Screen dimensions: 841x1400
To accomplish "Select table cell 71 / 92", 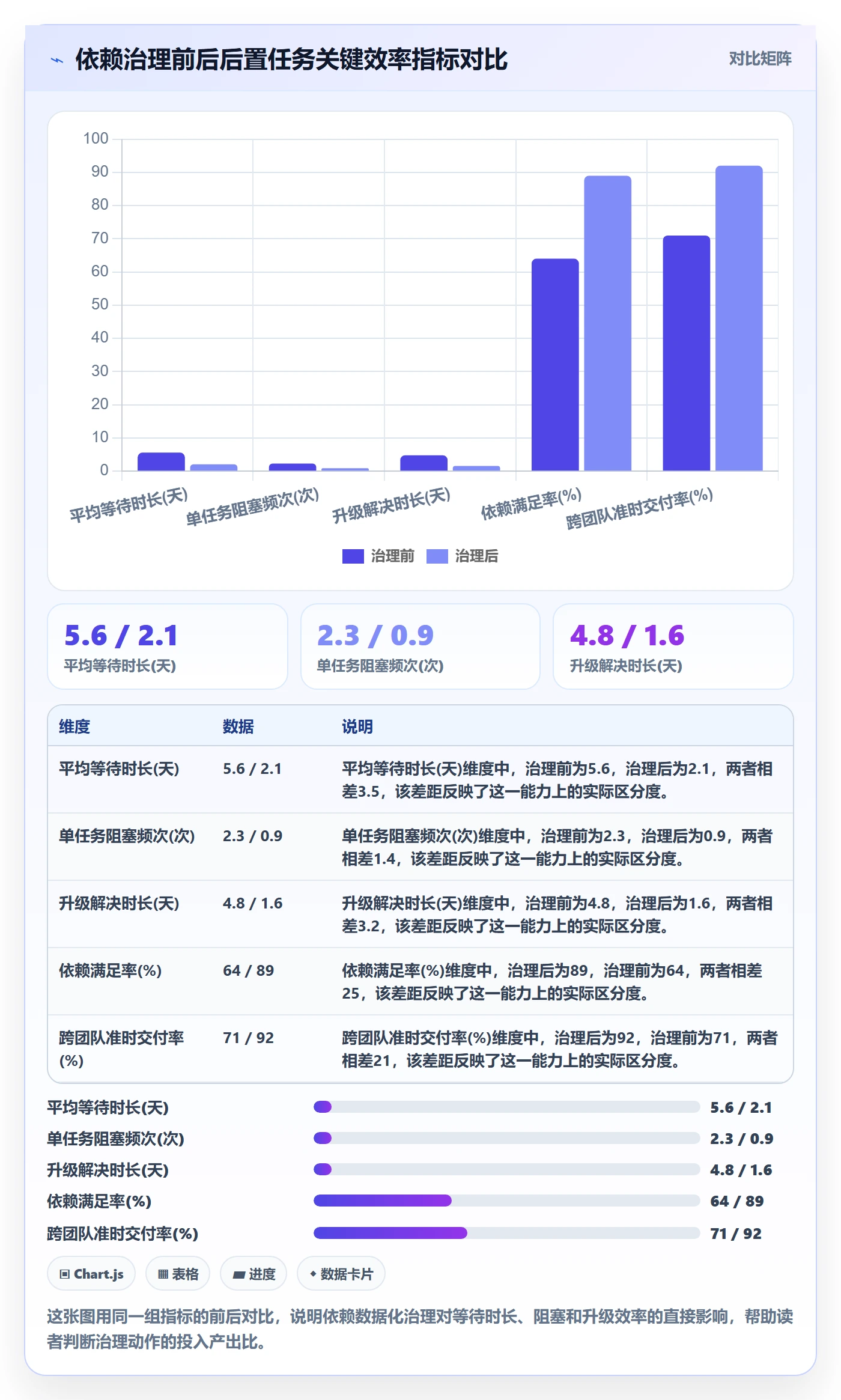I will click(248, 1038).
